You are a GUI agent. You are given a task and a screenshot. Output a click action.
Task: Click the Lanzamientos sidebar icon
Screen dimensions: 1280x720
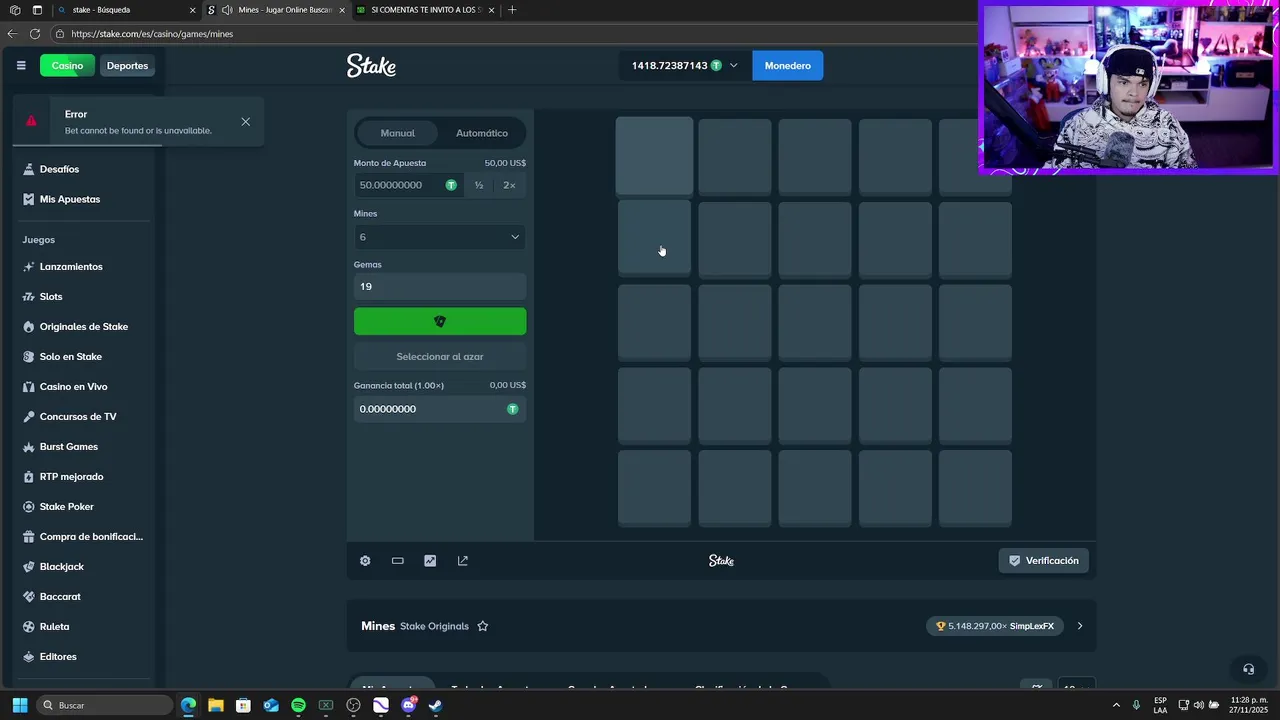pos(29,267)
